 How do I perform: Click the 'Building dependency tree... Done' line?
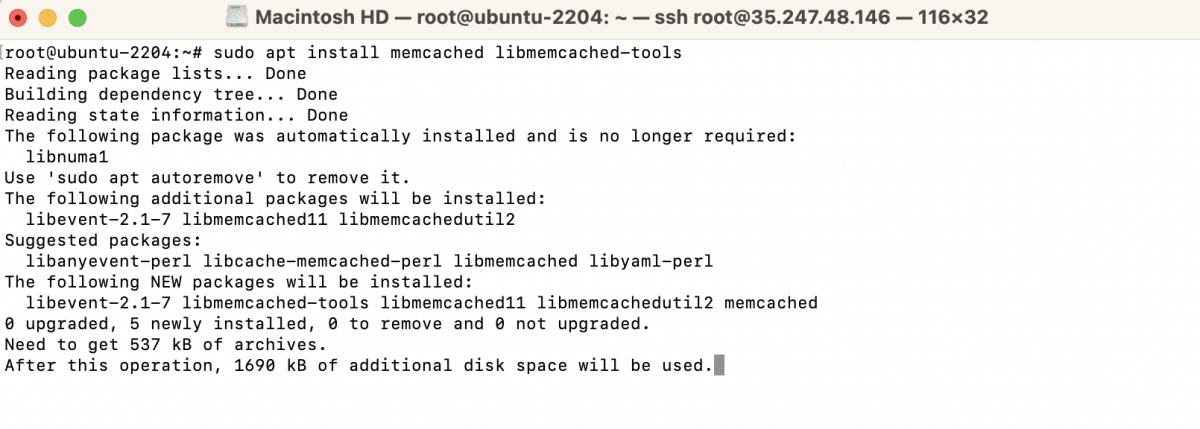172,94
